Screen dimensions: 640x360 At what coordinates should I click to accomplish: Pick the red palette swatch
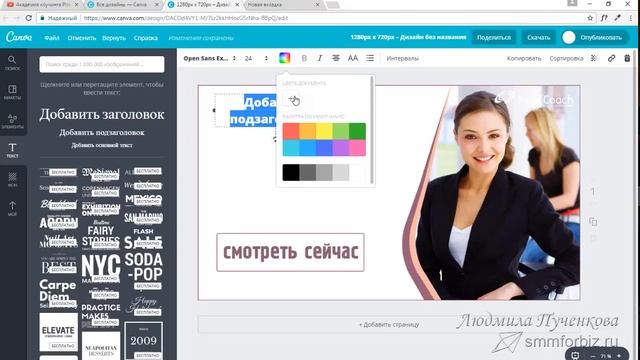point(291,131)
